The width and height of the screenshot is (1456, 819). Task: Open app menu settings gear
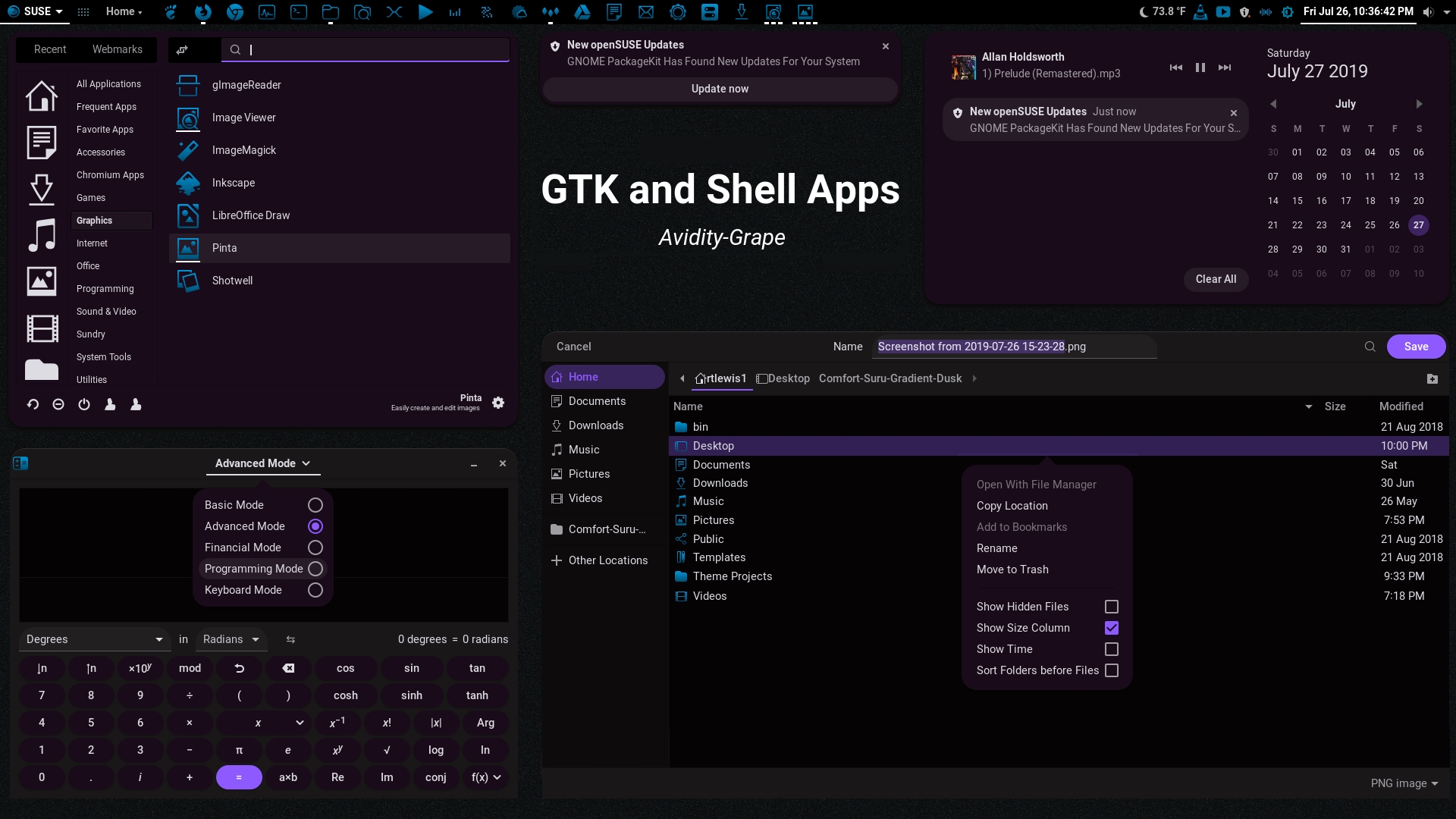click(498, 403)
